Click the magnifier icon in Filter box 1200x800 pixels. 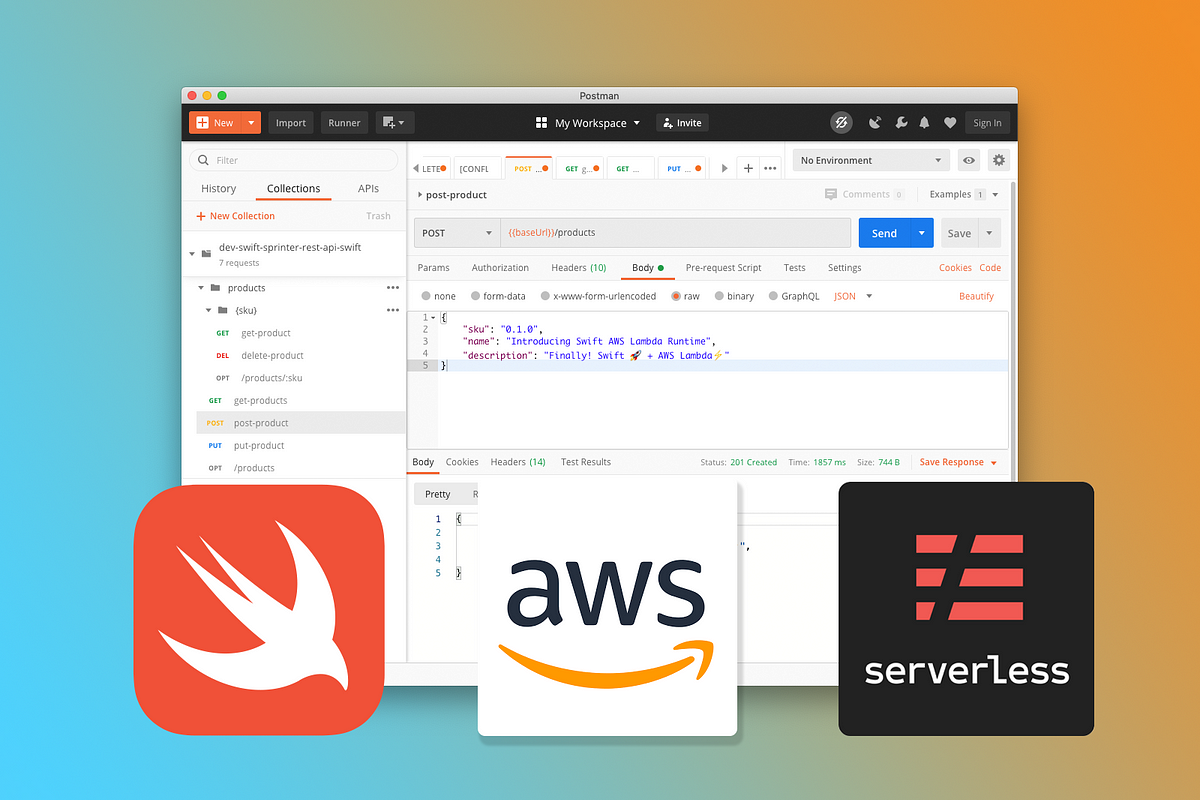click(203, 160)
